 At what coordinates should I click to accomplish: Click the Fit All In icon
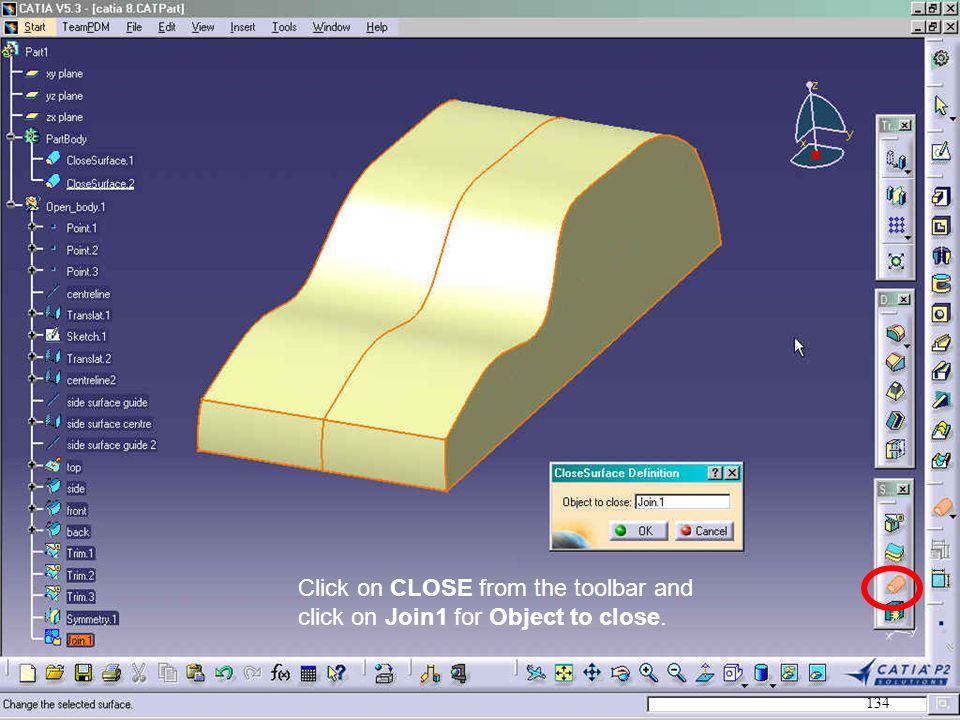(563, 673)
